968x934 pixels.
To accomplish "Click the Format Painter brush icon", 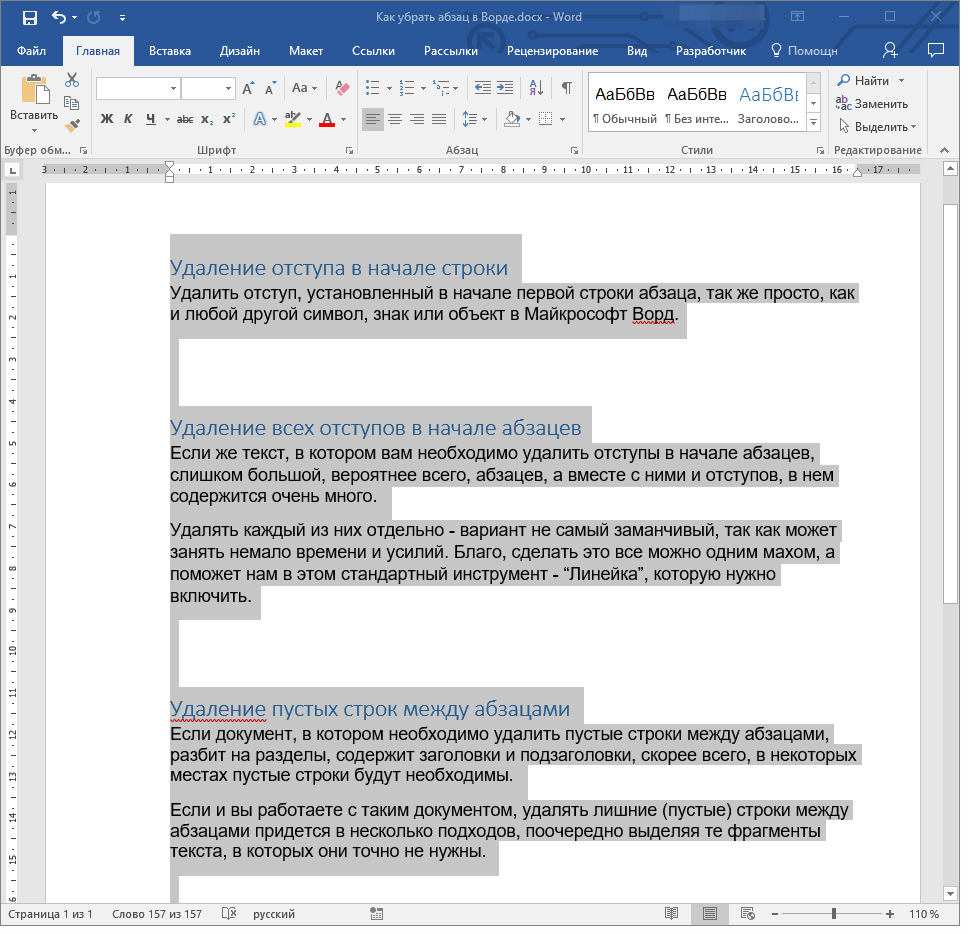I will tap(71, 126).
